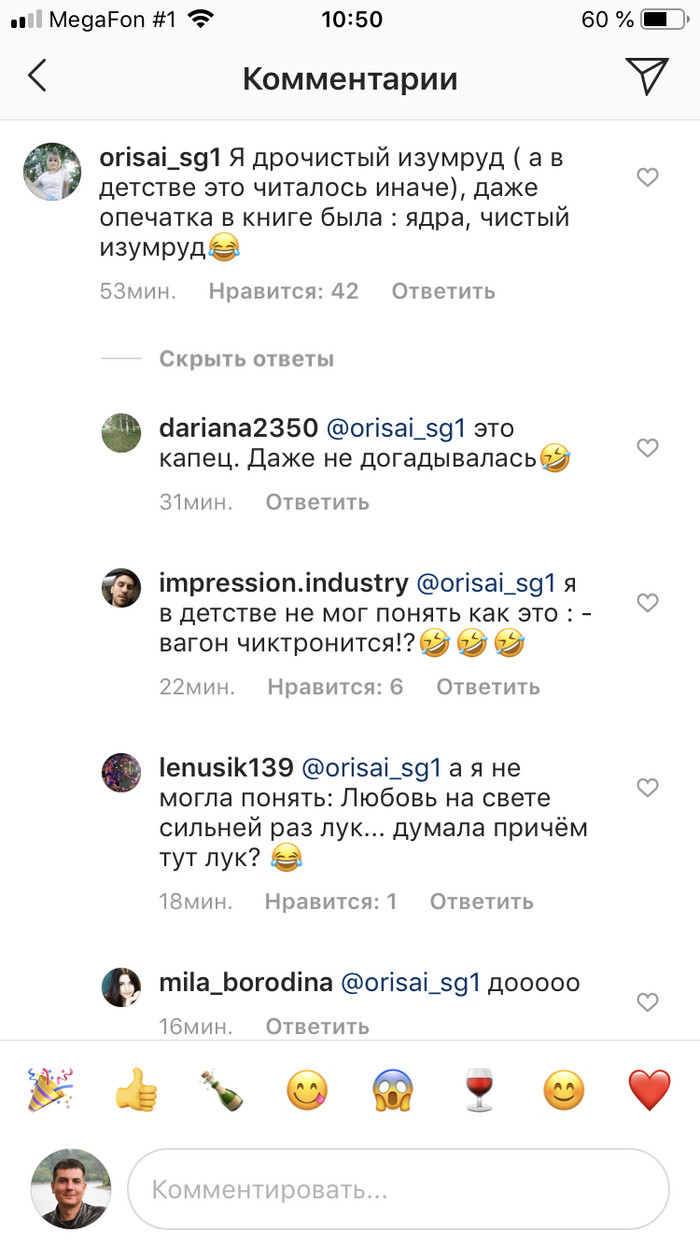Tap the Комментировать input field
Viewport: 700px width, 1245px height.
[398, 1190]
